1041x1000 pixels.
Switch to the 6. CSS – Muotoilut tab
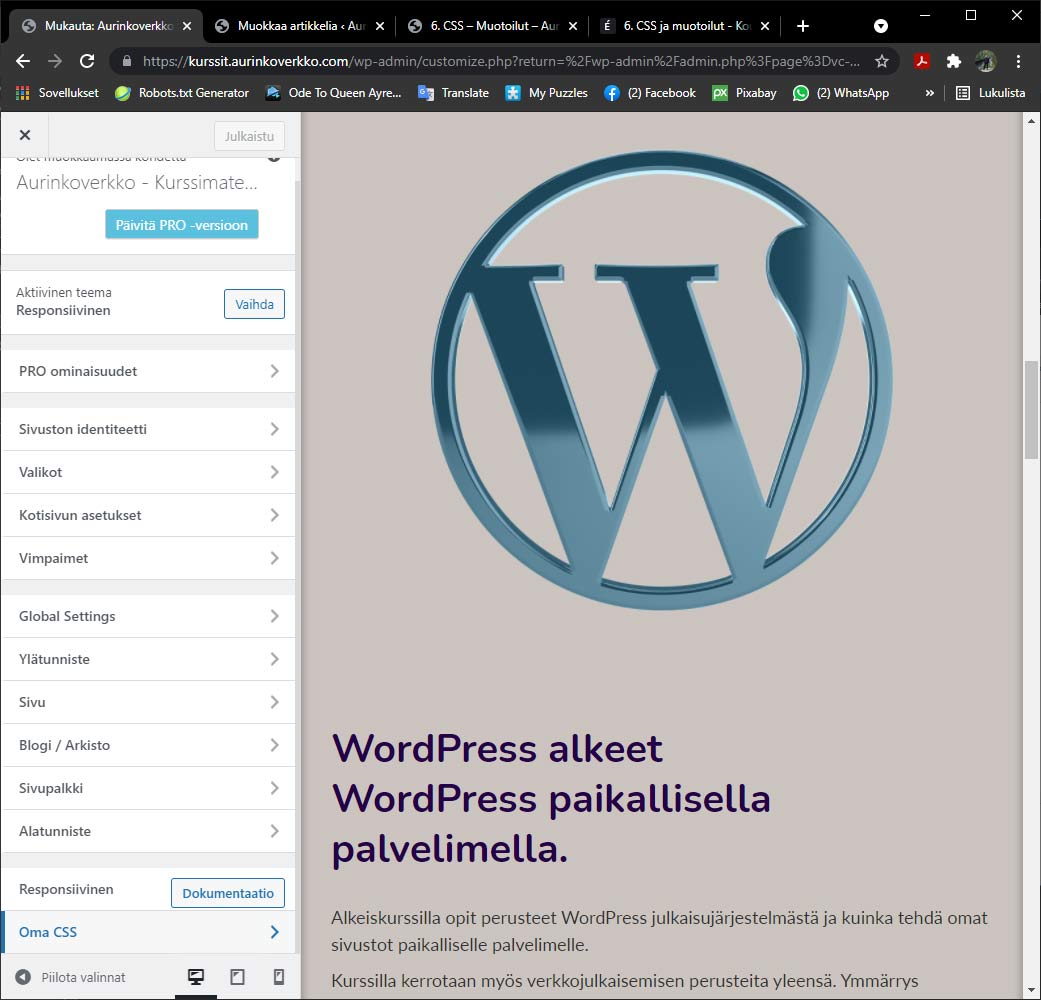(493, 26)
